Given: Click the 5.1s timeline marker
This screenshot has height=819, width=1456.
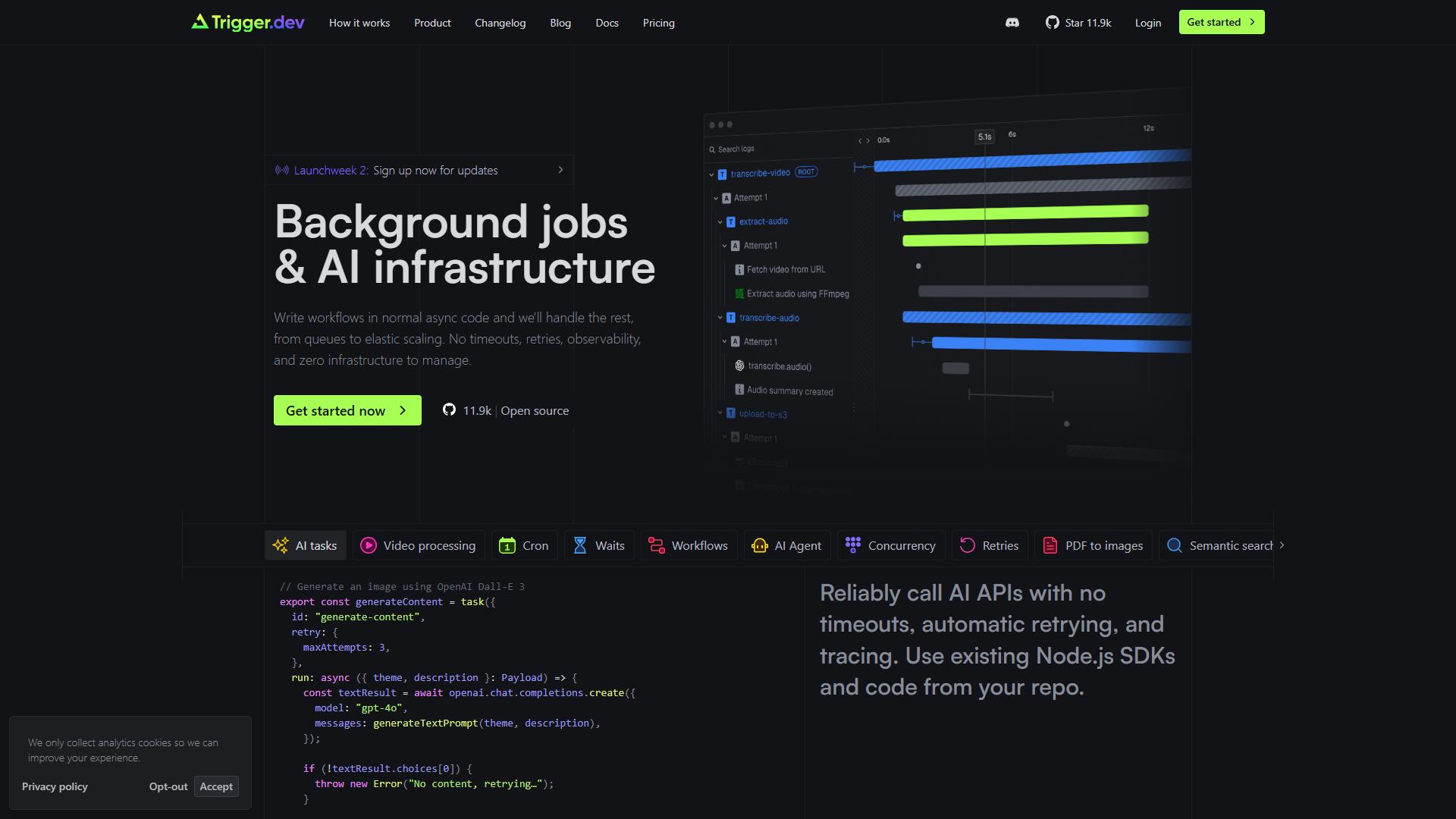Looking at the screenshot, I should point(984,136).
